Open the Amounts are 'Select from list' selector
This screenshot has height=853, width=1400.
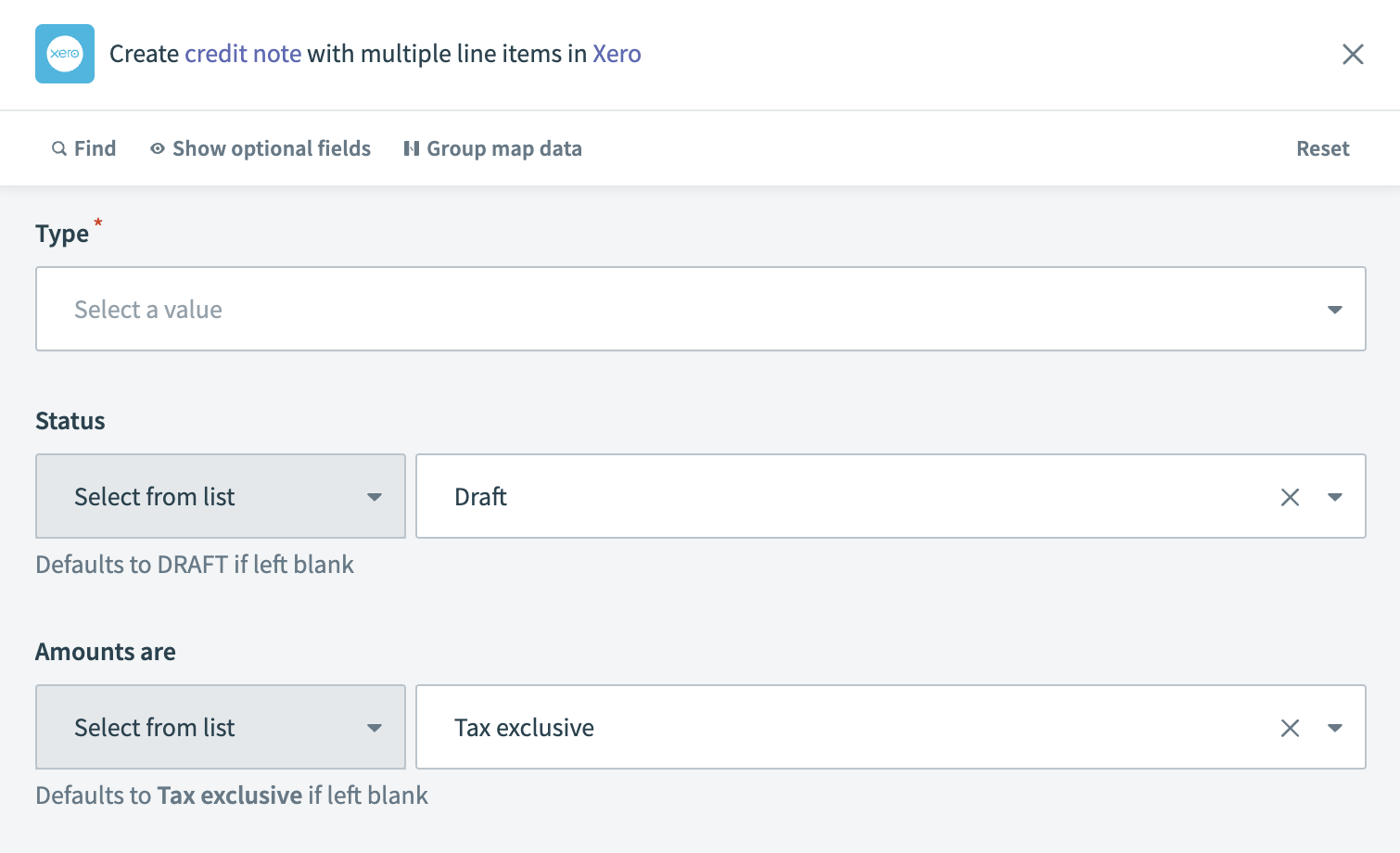[220, 727]
